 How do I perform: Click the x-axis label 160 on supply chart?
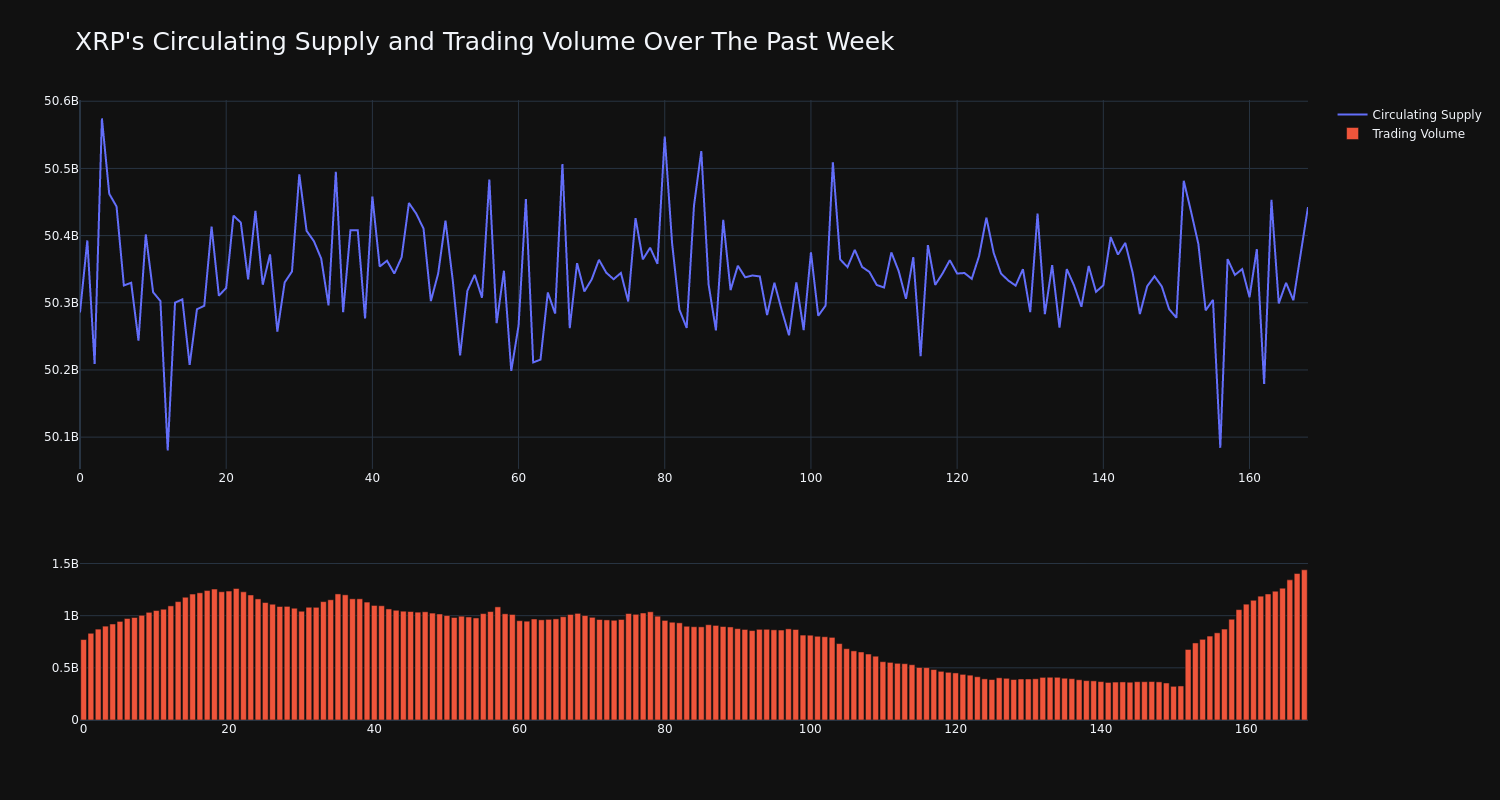(1249, 478)
